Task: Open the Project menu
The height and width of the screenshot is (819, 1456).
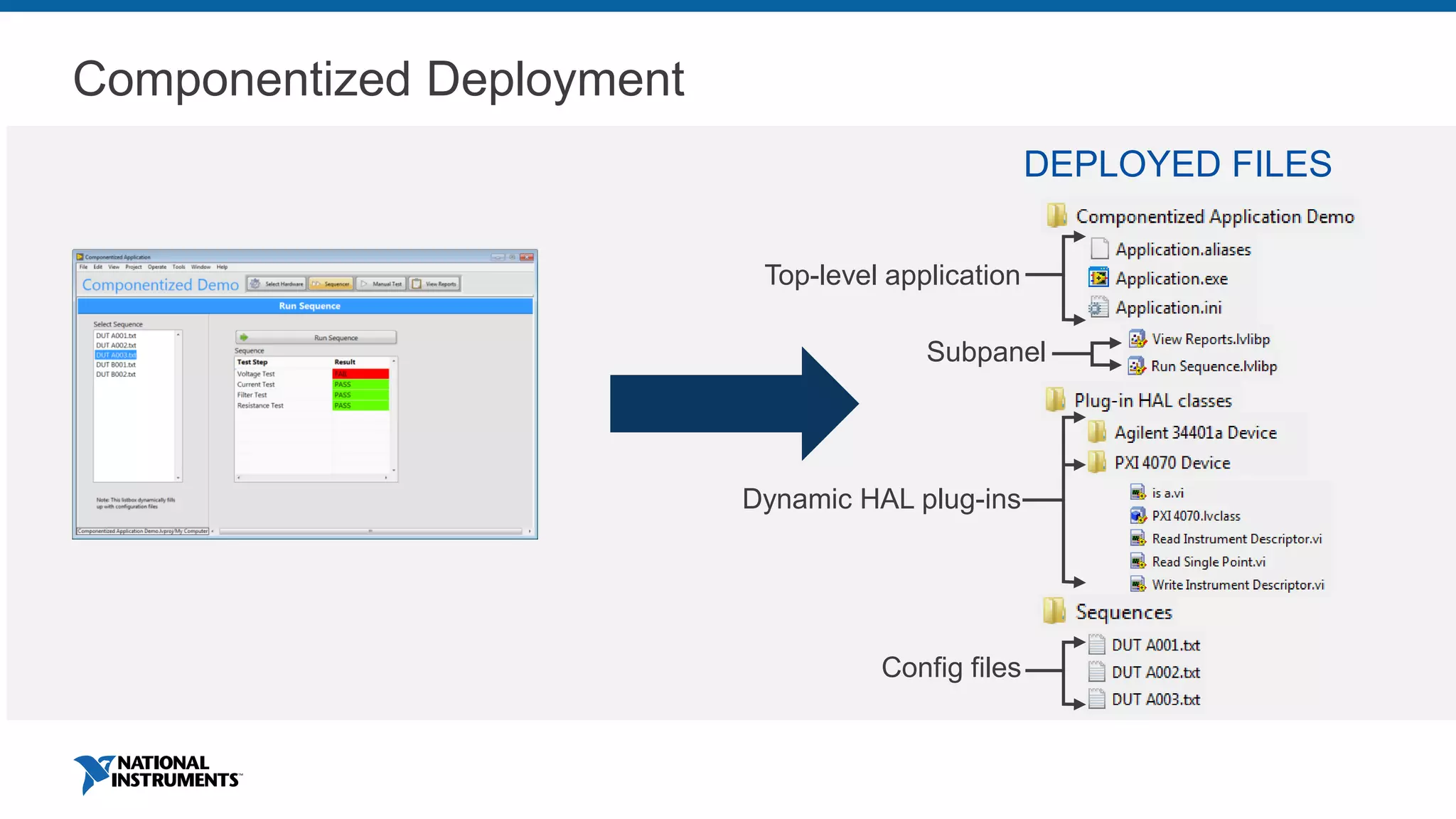Action: click(x=134, y=267)
